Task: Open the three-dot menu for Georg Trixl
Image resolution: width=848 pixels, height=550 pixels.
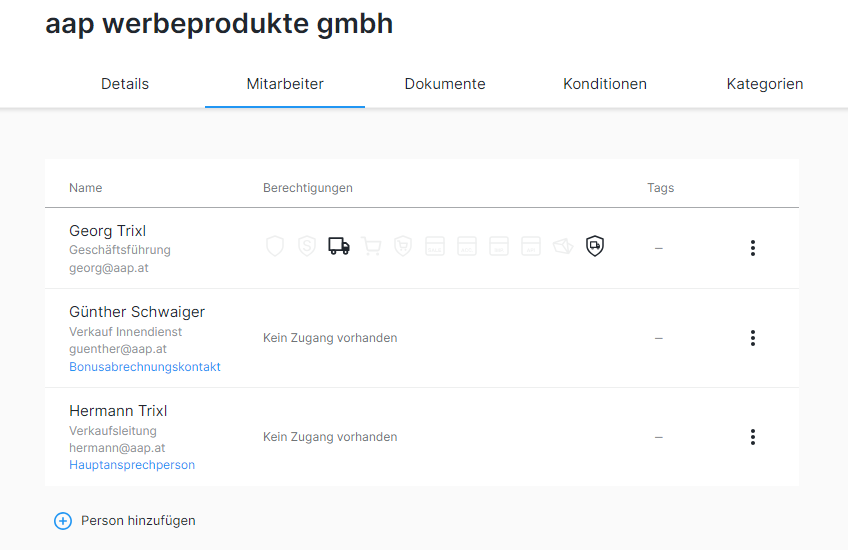Action: pyautogui.click(x=752, y=248)
